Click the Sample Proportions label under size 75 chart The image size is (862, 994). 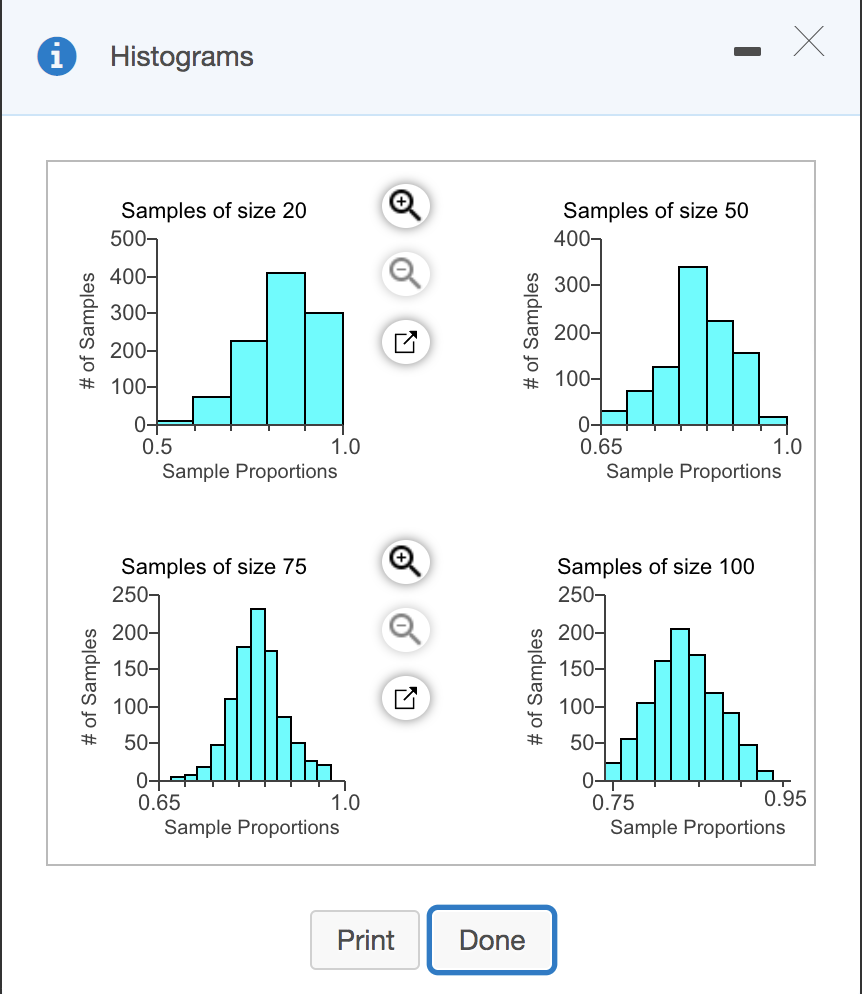tap(251, 828)
